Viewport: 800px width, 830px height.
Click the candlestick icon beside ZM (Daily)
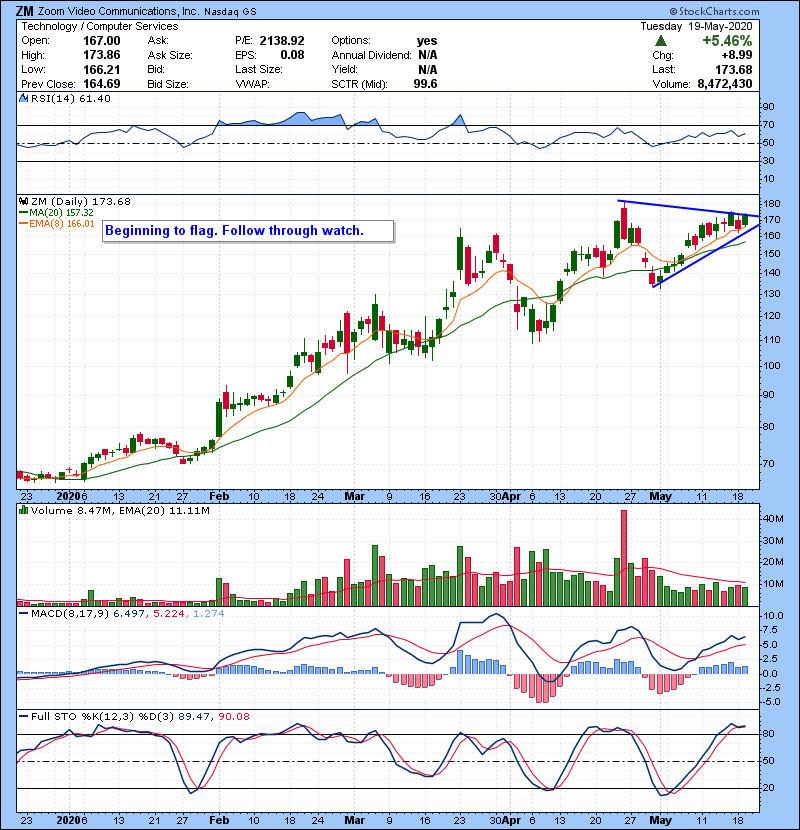tap(23, 201)
